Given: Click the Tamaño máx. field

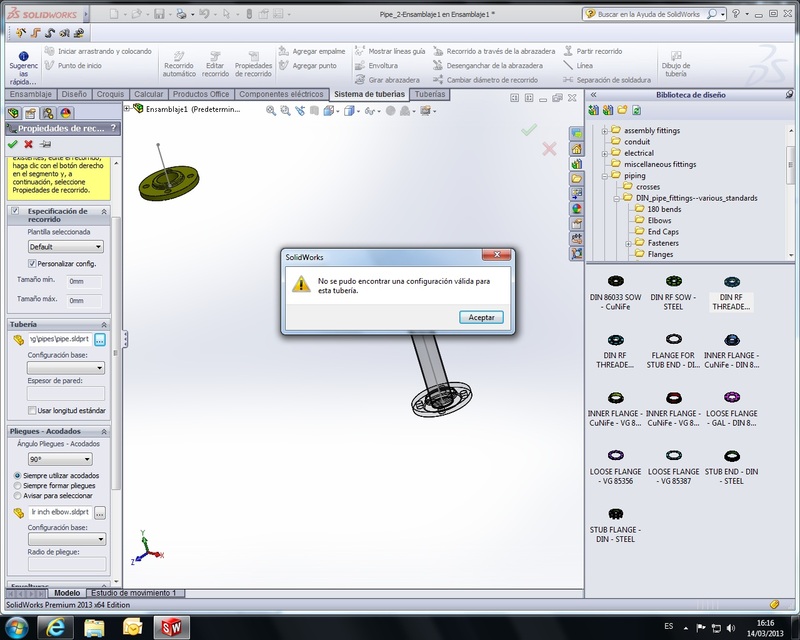Looking at the screenshot, I should 84,301.
